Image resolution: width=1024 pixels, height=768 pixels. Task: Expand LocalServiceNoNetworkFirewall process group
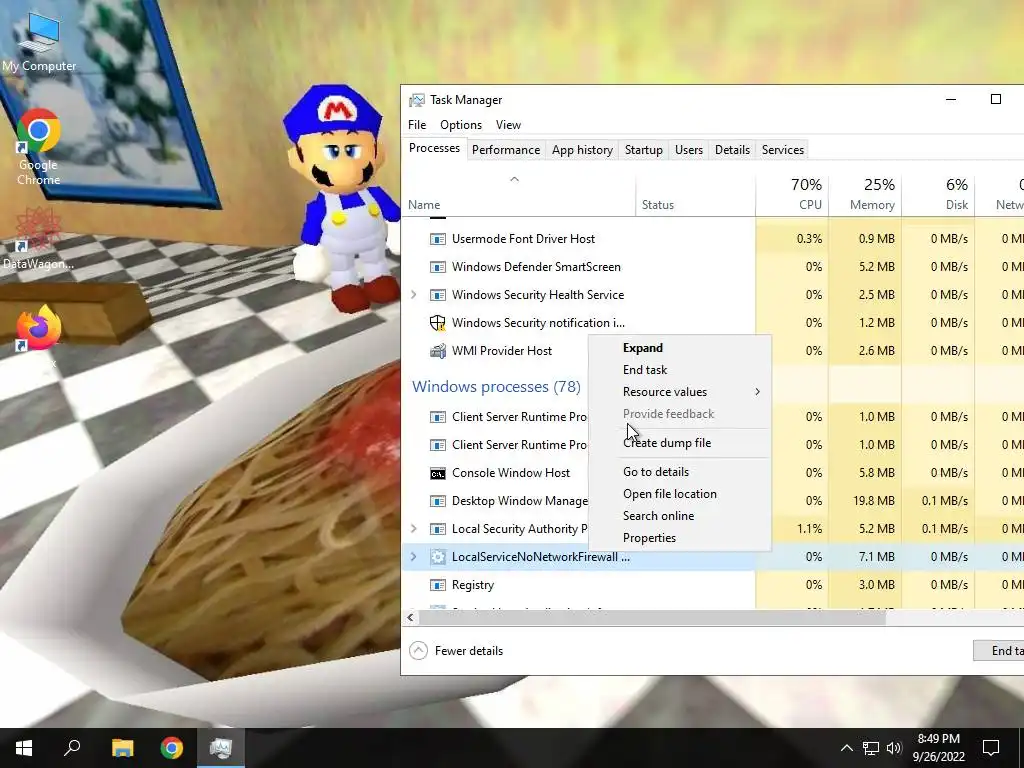tap(413, 557)
